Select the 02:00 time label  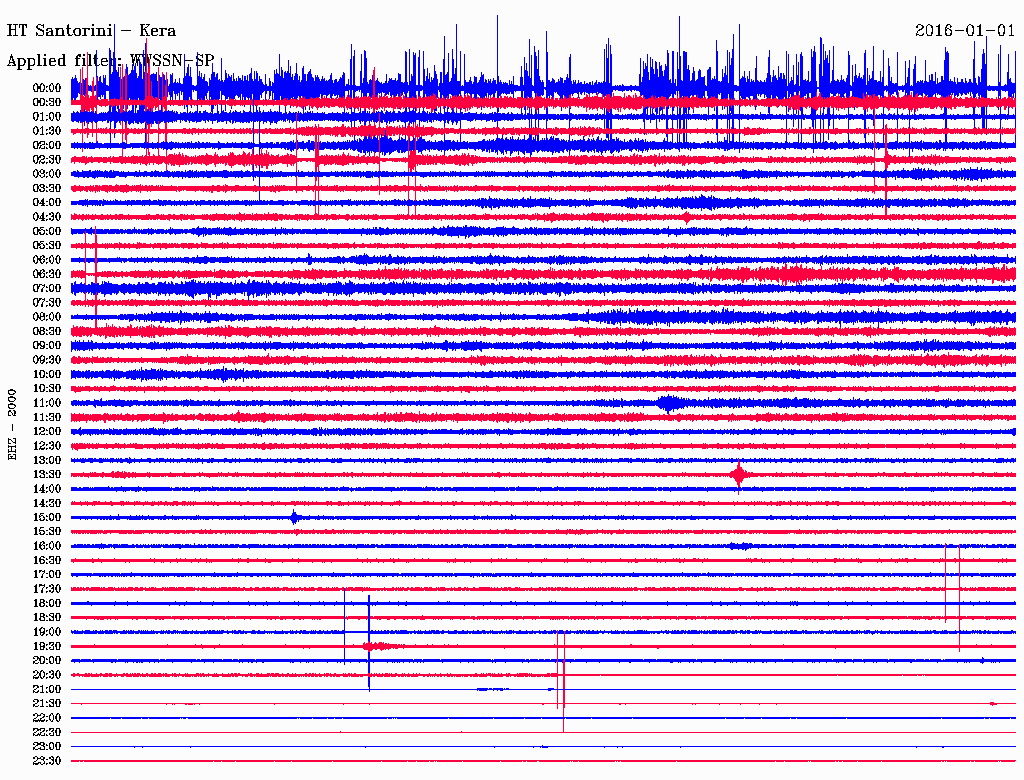tap(47, 145)
